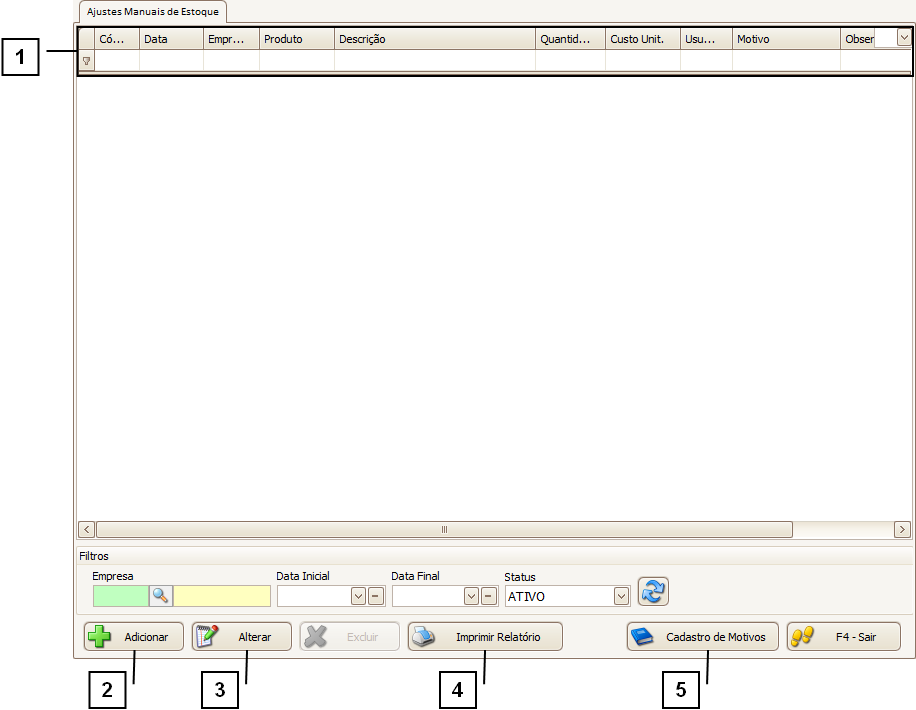The width and height of the screenshot is (916, 710).
Task: Open Cadastro de Motivos
Action: tap(702, 637)
